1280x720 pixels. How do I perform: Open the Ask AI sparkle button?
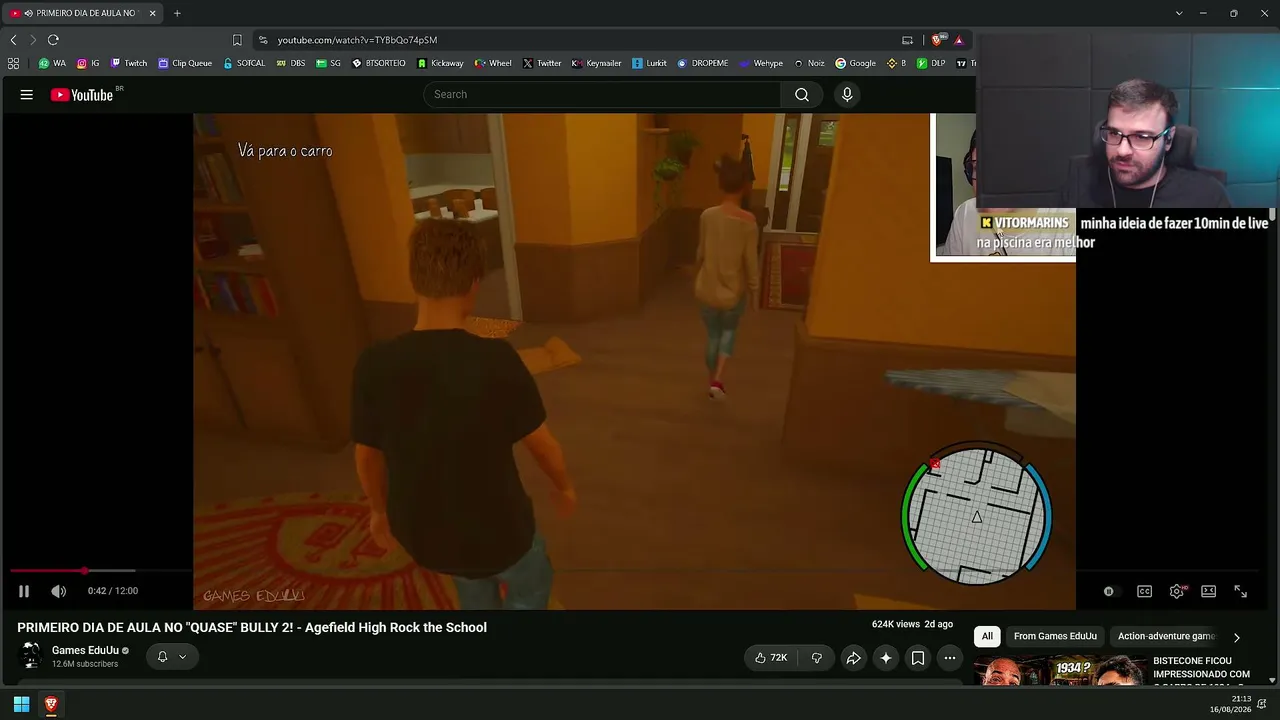[x=885, y=658]
